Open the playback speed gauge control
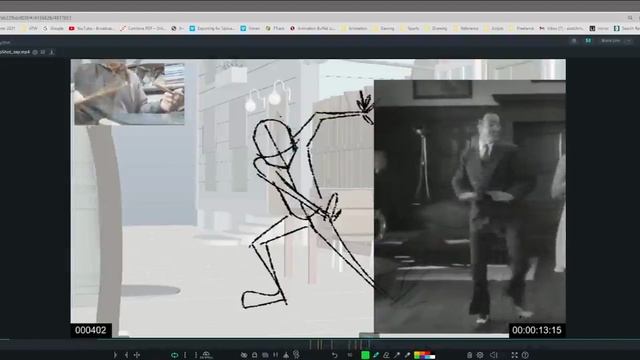The image size is (640, 360). [x=206, y=355]
